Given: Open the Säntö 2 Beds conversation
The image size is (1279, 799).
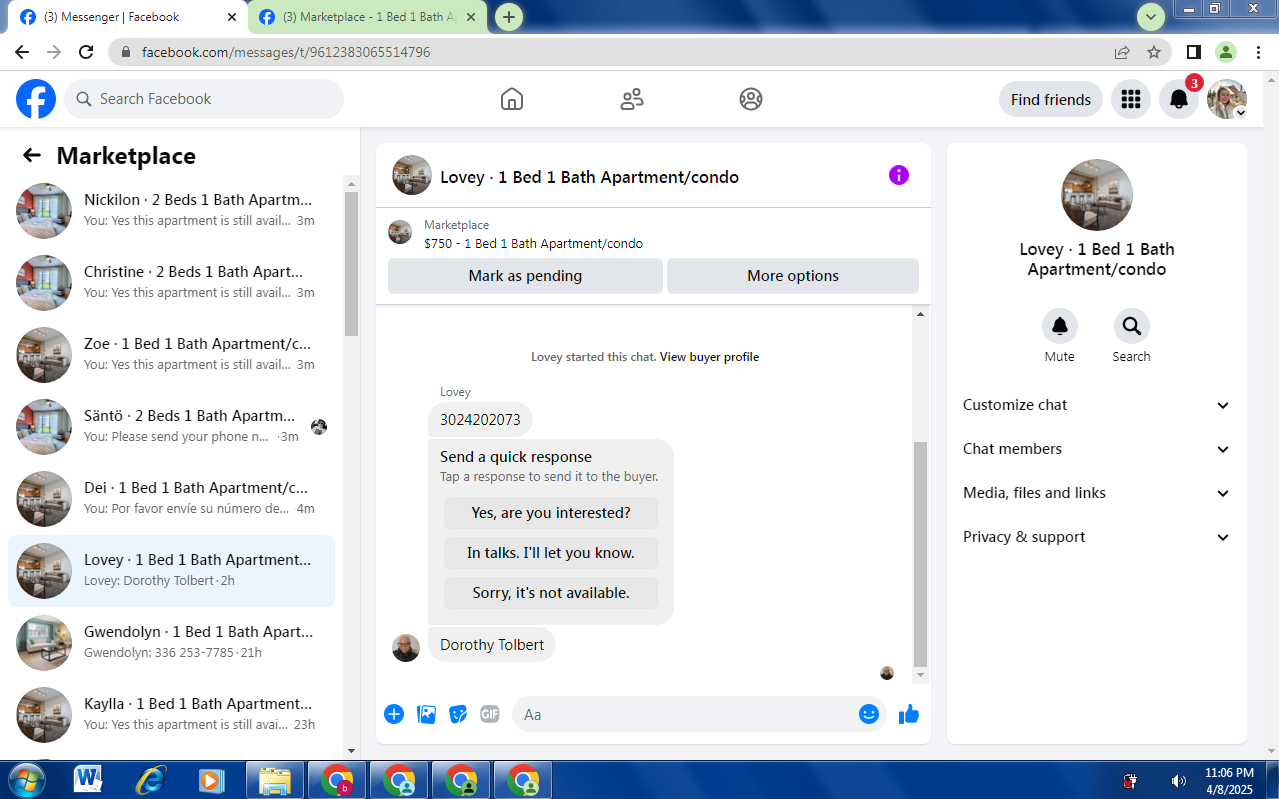Looking at the screenshot, I should point(172,426).
